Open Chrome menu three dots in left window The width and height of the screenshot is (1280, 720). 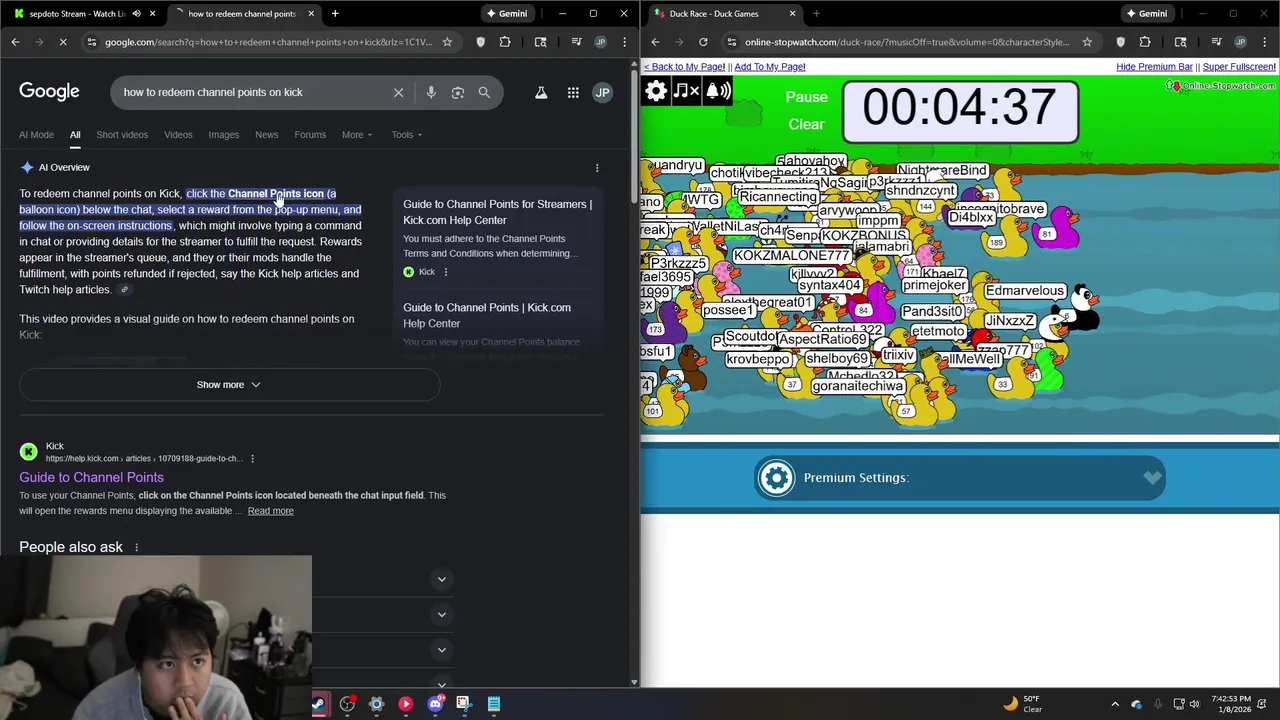coord(623,42)
